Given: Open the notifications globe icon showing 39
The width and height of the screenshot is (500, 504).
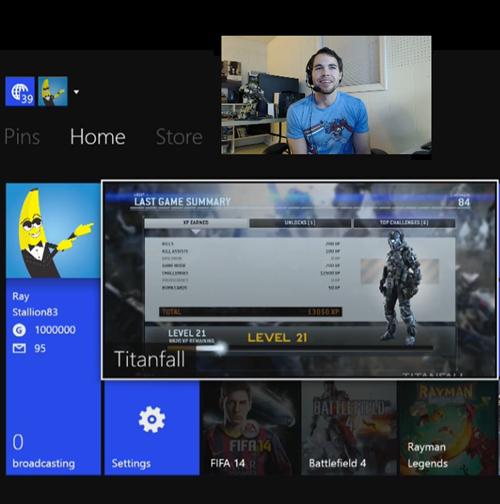Looking at the screenshot, I should (x=20, y=92).
